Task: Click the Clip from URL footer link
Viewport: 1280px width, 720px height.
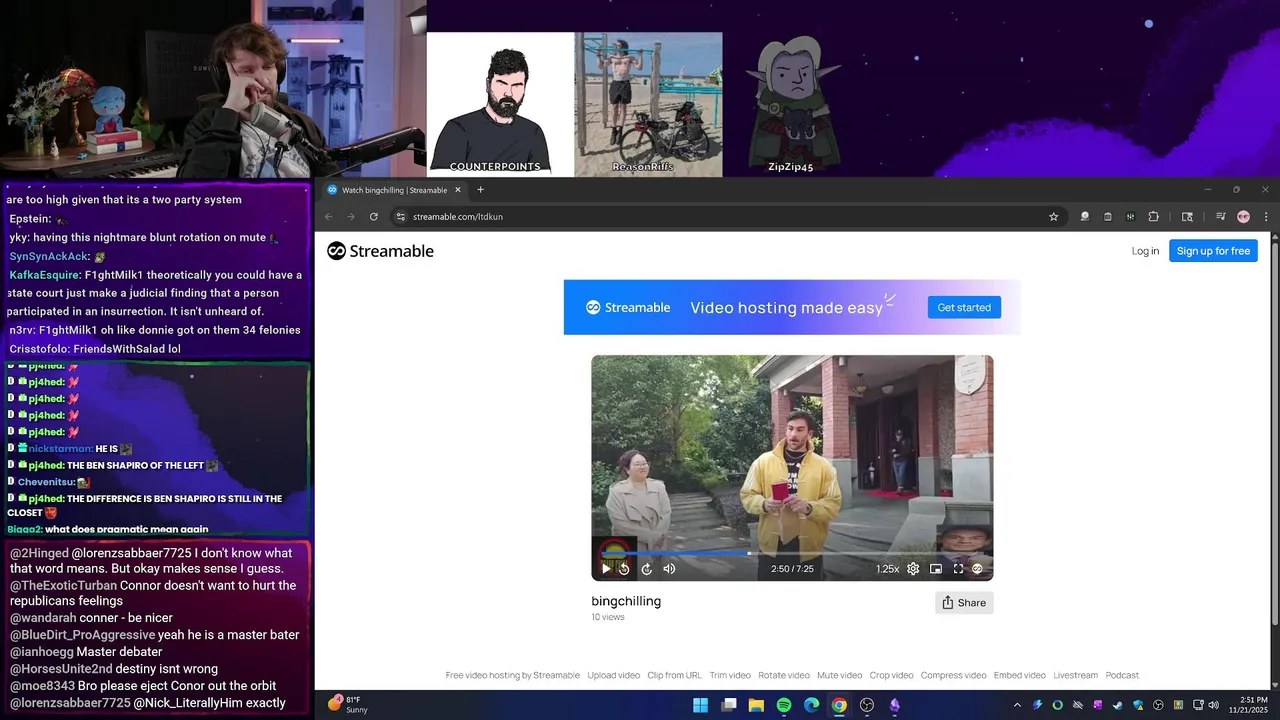Action: pos(674,675)
